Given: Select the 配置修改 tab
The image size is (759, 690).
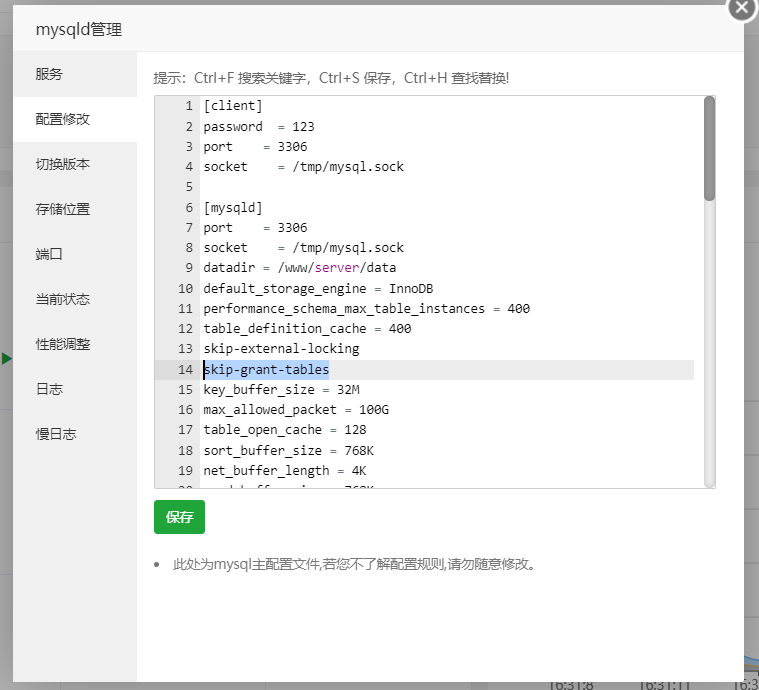Looking at the screenshot, I should coord(75,119).
